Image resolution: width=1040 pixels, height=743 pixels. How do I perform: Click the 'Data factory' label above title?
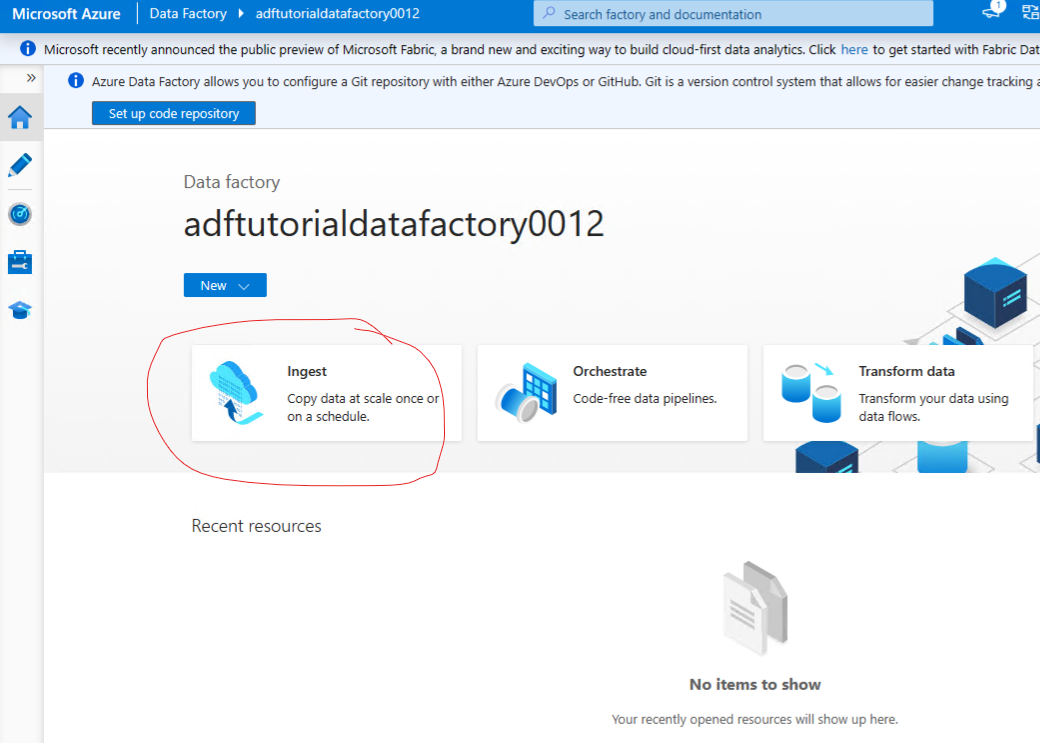231,182
